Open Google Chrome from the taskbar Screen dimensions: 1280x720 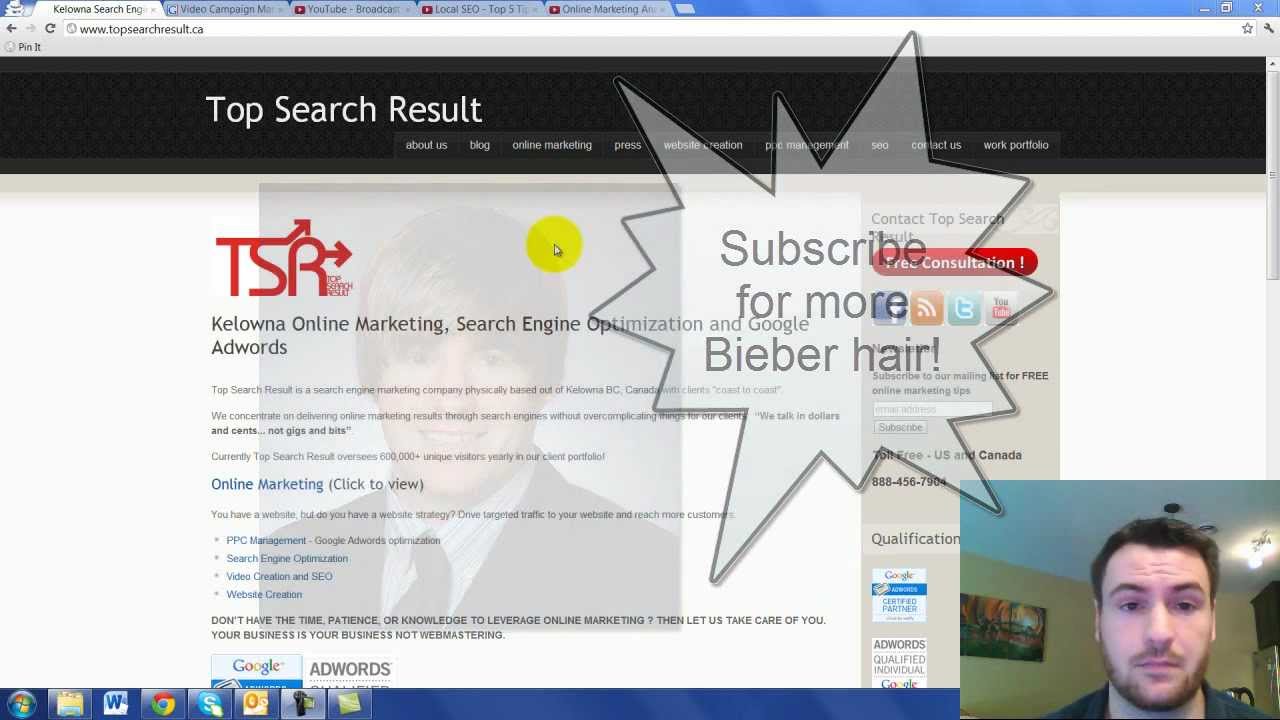(163, 704)
